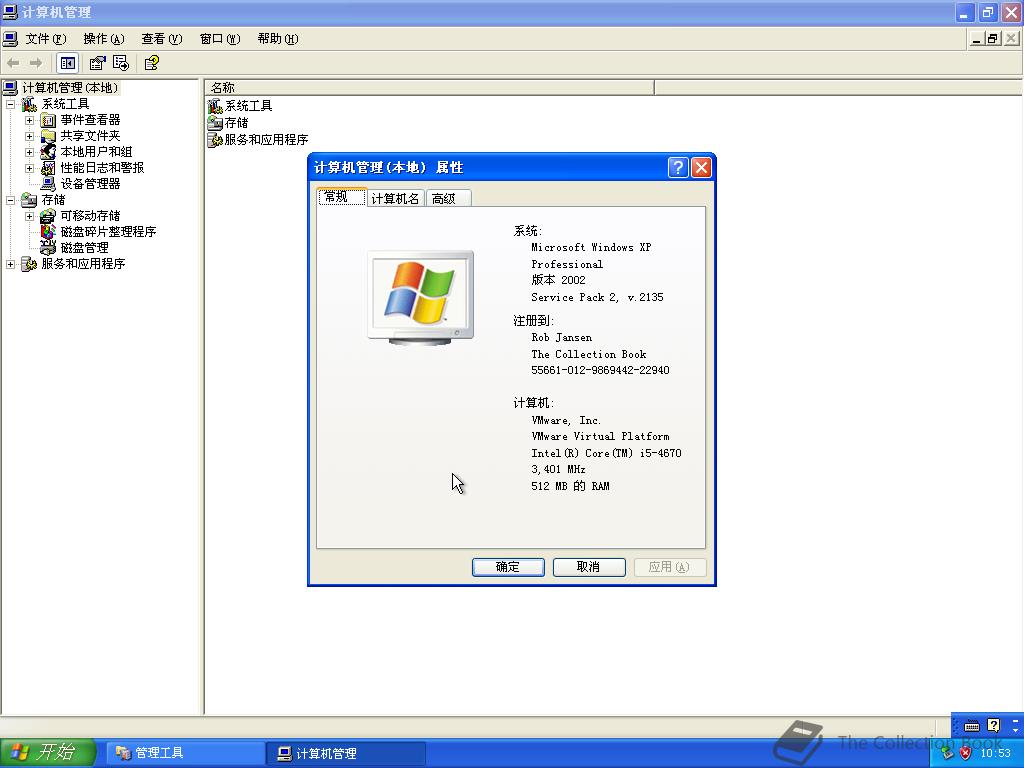
Task: Click the 取消 button
Action: [589, 567]
